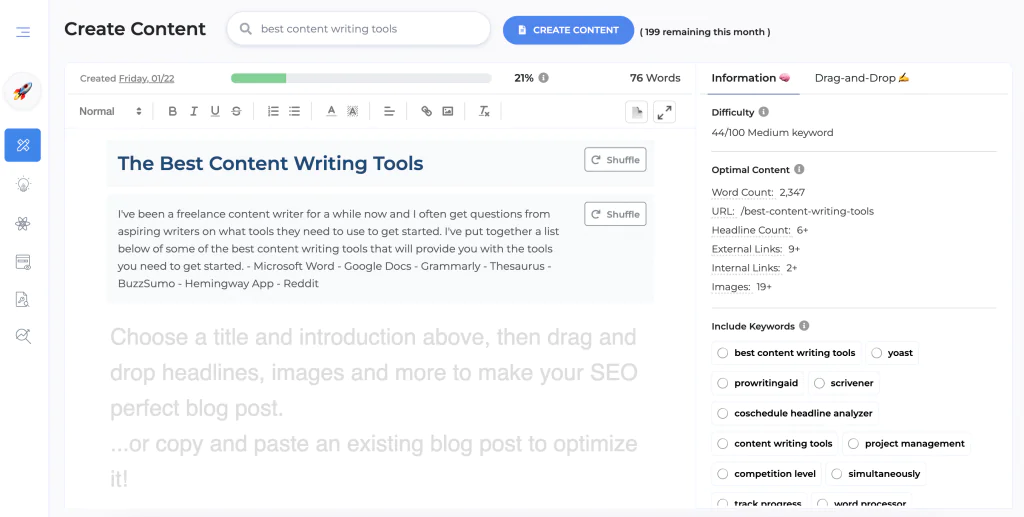Toggle strikethrough formatting
Viewport: 1024px width, 517px height.
click(x=236, y=112)
